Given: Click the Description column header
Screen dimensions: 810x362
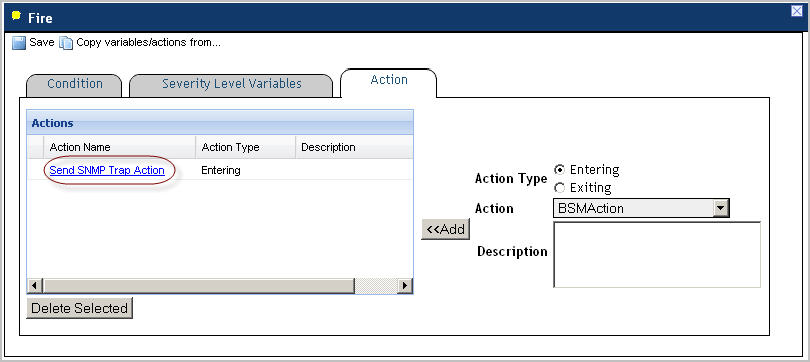Looking at the screenshot, I should point(354,147).
